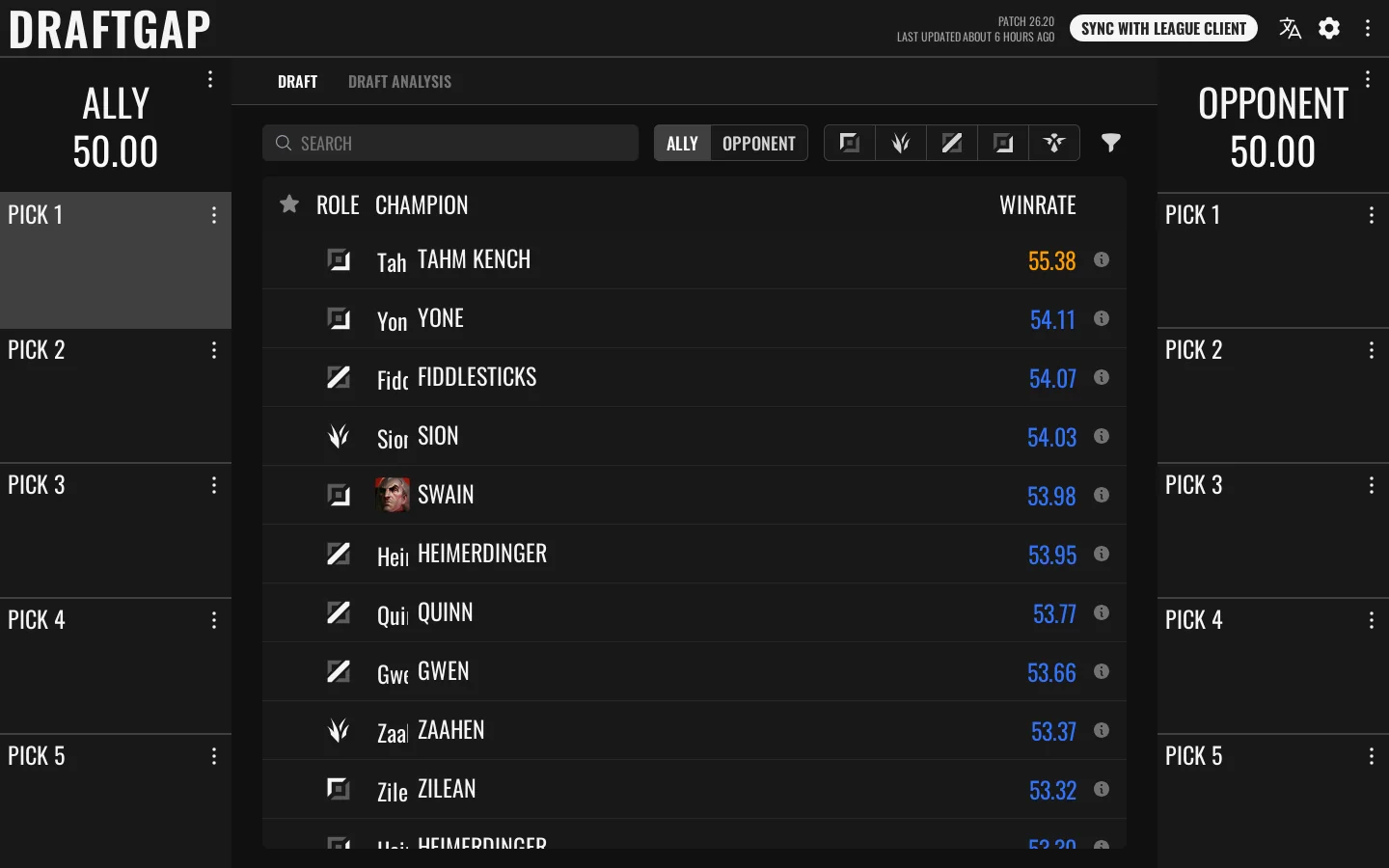
Task: Click the jungle role icon beside Sion
Action: pos(339,436)
